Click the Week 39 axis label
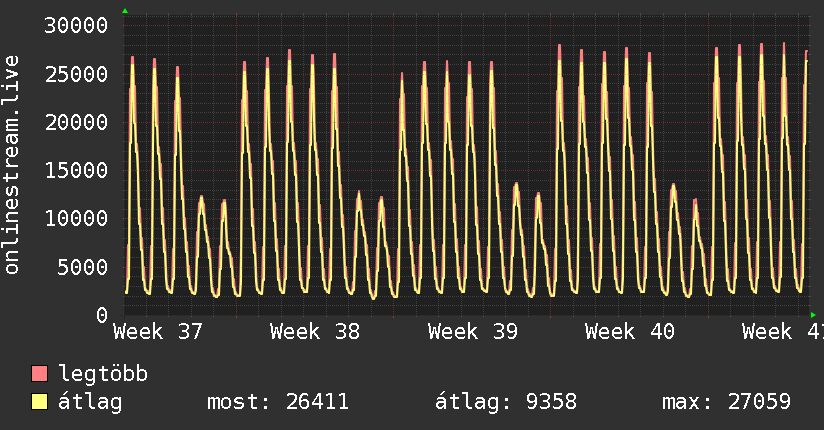The height and width of the screenshot is (430, 824). tap(472, 332)
